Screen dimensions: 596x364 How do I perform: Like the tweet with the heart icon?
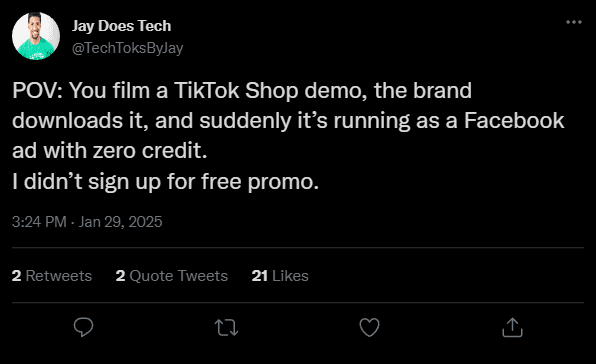(x=369, y=328)
